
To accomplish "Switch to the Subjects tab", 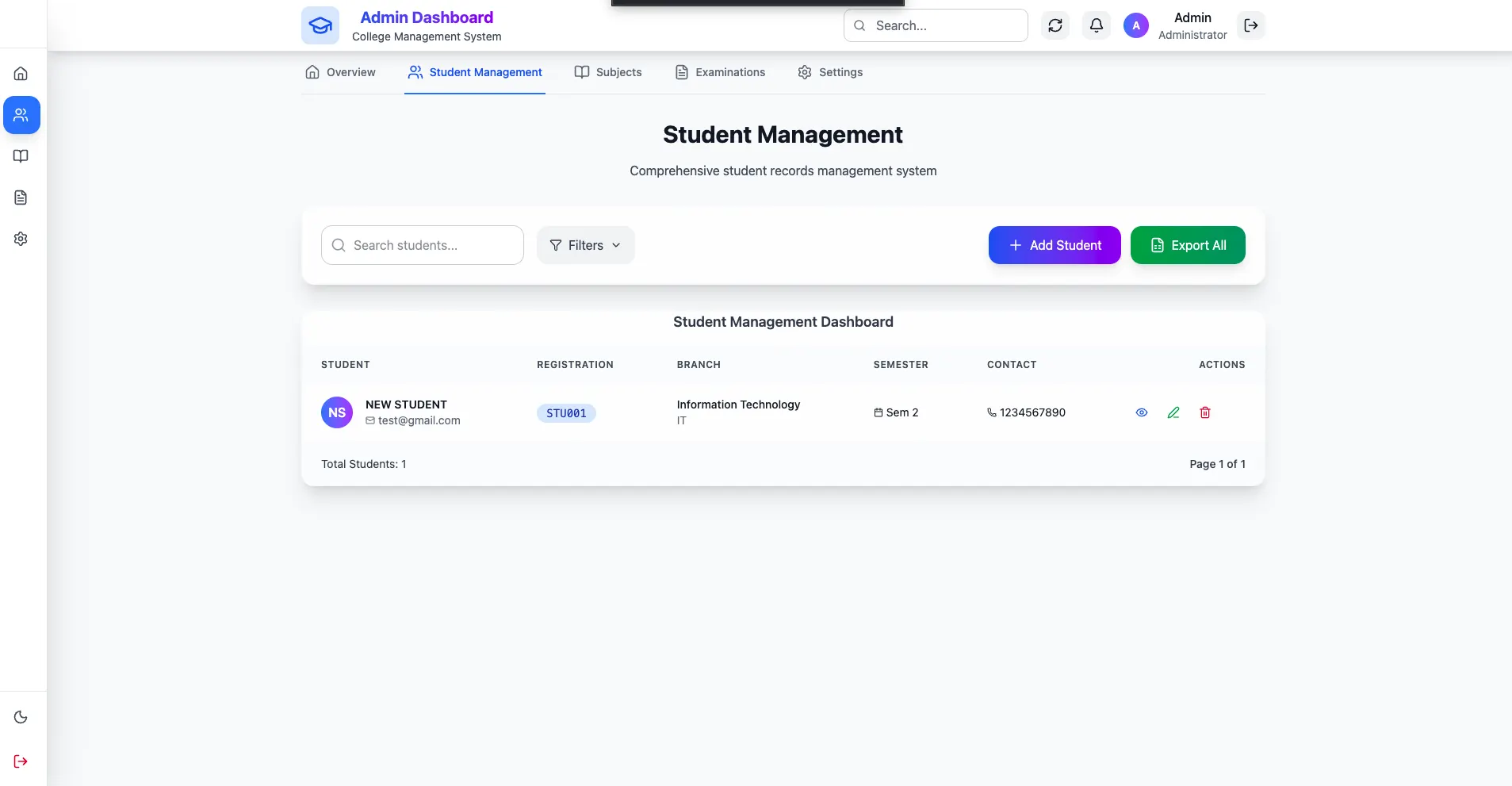I will pyautogui.click(x=608, y=72).
